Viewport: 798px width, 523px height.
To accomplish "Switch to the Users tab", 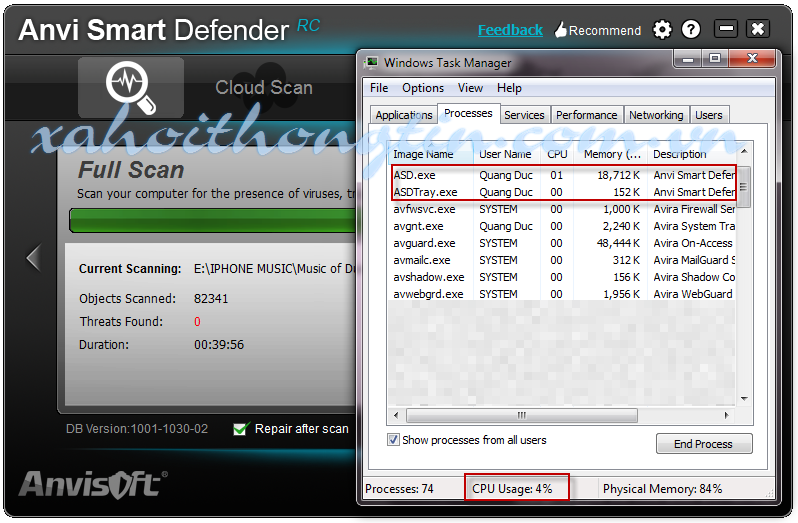I will tap(709, 115).
